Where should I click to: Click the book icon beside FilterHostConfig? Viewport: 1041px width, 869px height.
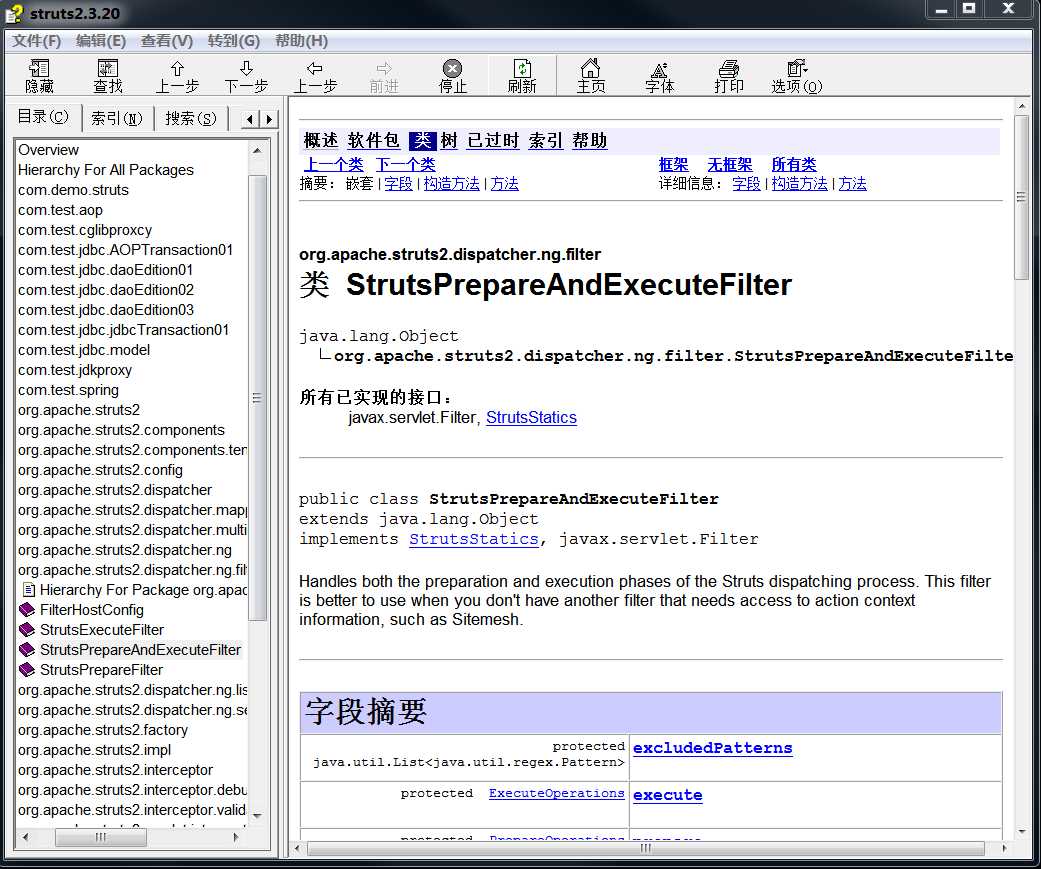click(27, 609)
